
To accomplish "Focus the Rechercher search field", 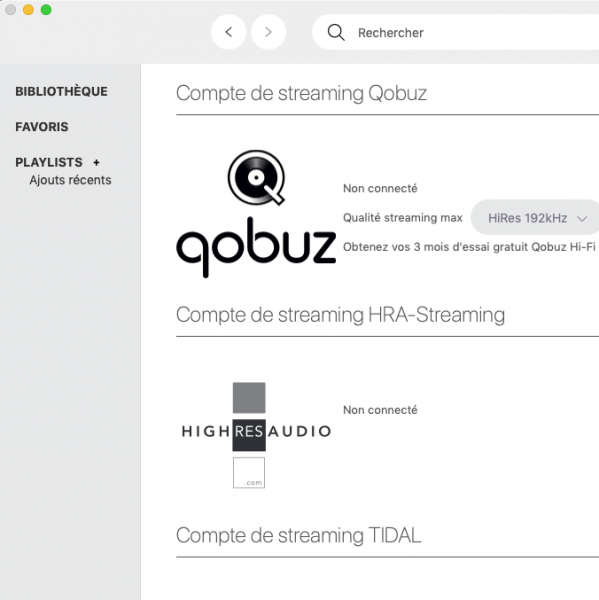I will pos(455,33).
